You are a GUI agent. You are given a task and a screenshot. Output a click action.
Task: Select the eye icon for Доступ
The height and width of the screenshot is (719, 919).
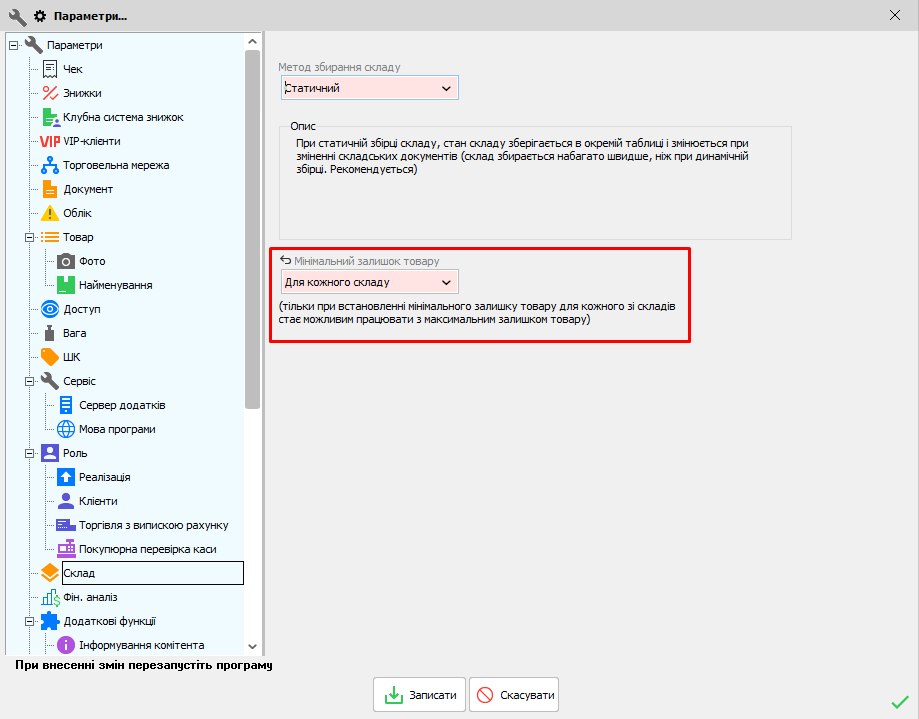[50, 309]
